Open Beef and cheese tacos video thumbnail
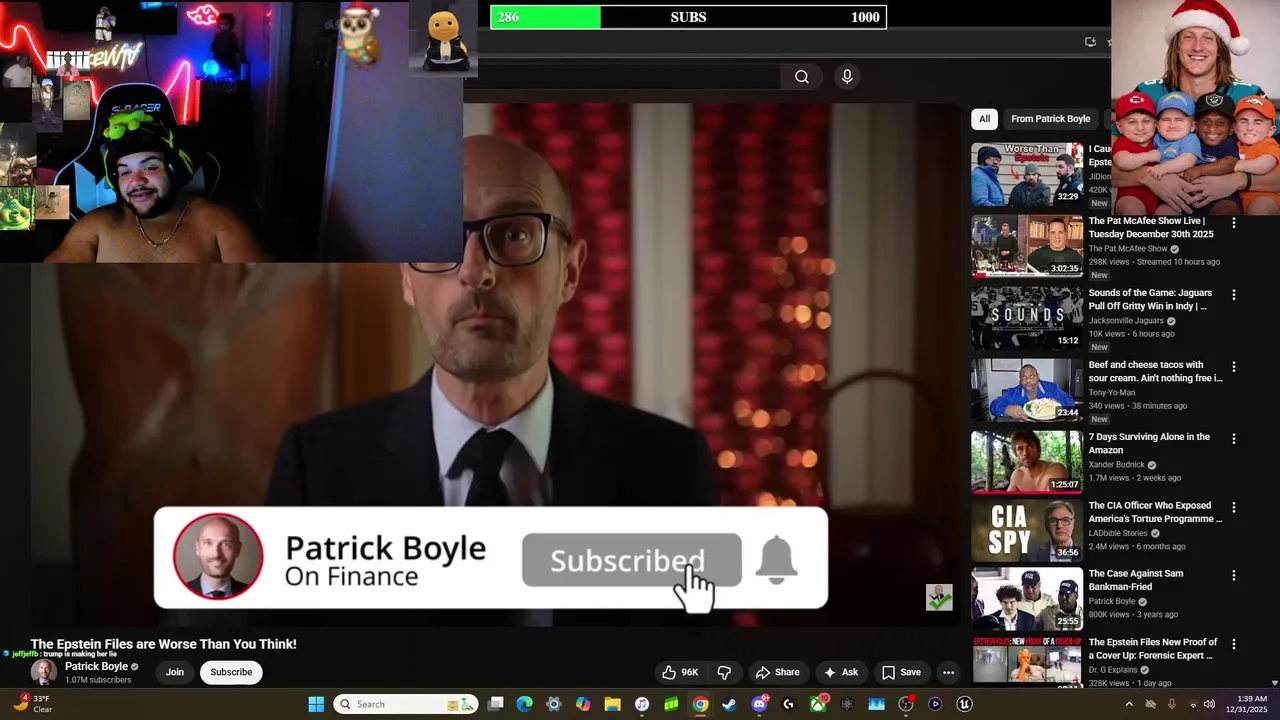The image size is (1280, 720). pyautogui.click(x=1027, y=390)
